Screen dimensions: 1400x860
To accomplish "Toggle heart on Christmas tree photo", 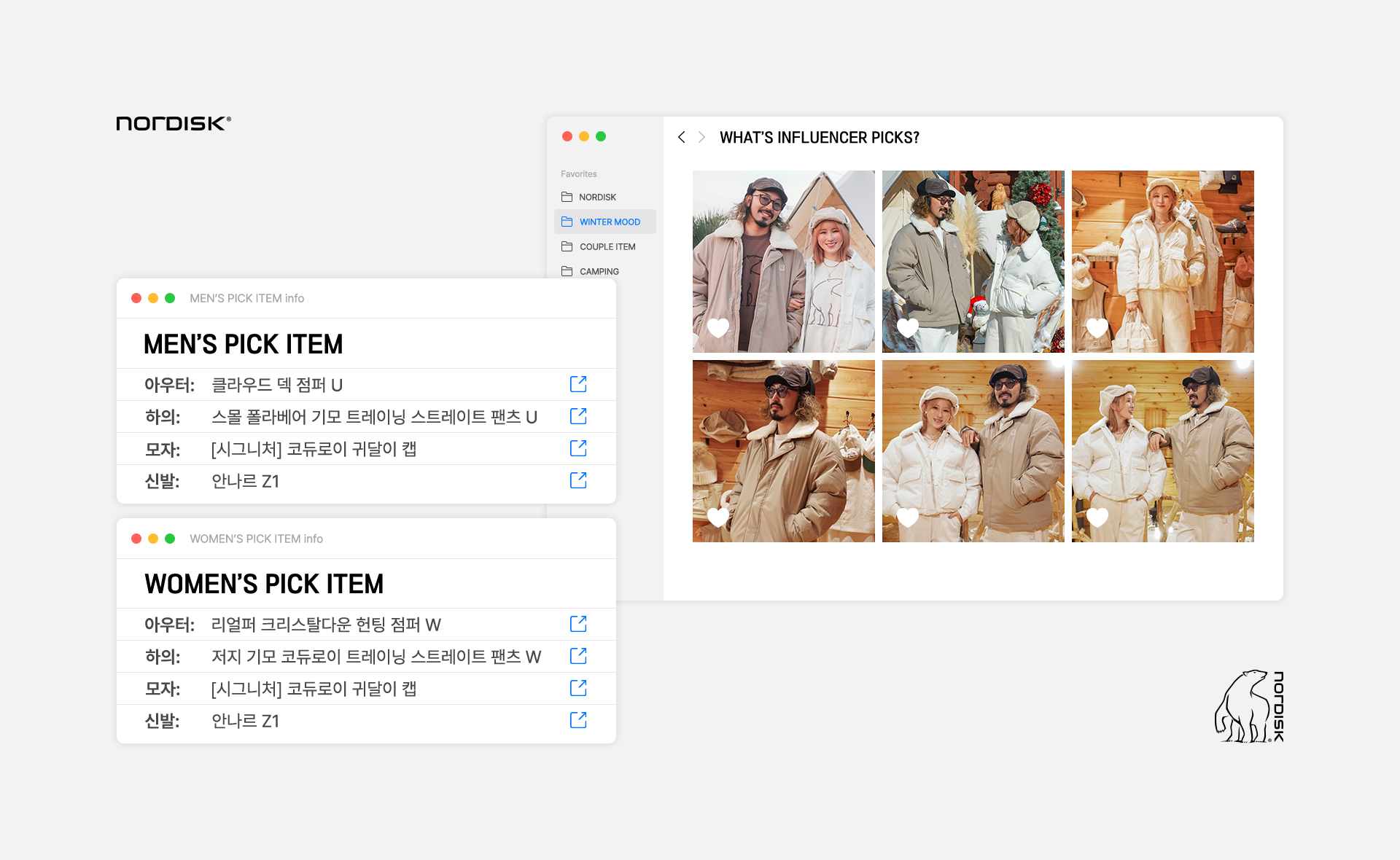I will pyautogui.click(x=908, y=328).
